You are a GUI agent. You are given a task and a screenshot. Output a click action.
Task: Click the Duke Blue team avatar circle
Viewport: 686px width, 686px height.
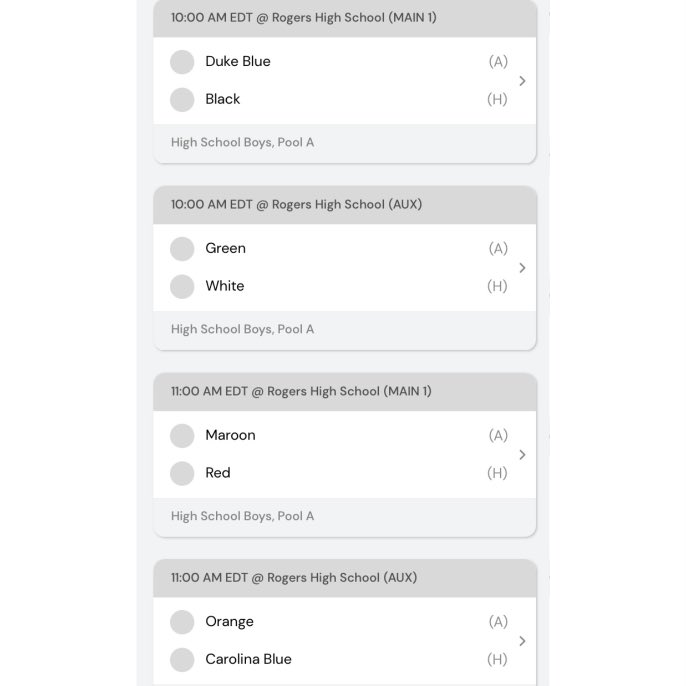coord(182,62)
